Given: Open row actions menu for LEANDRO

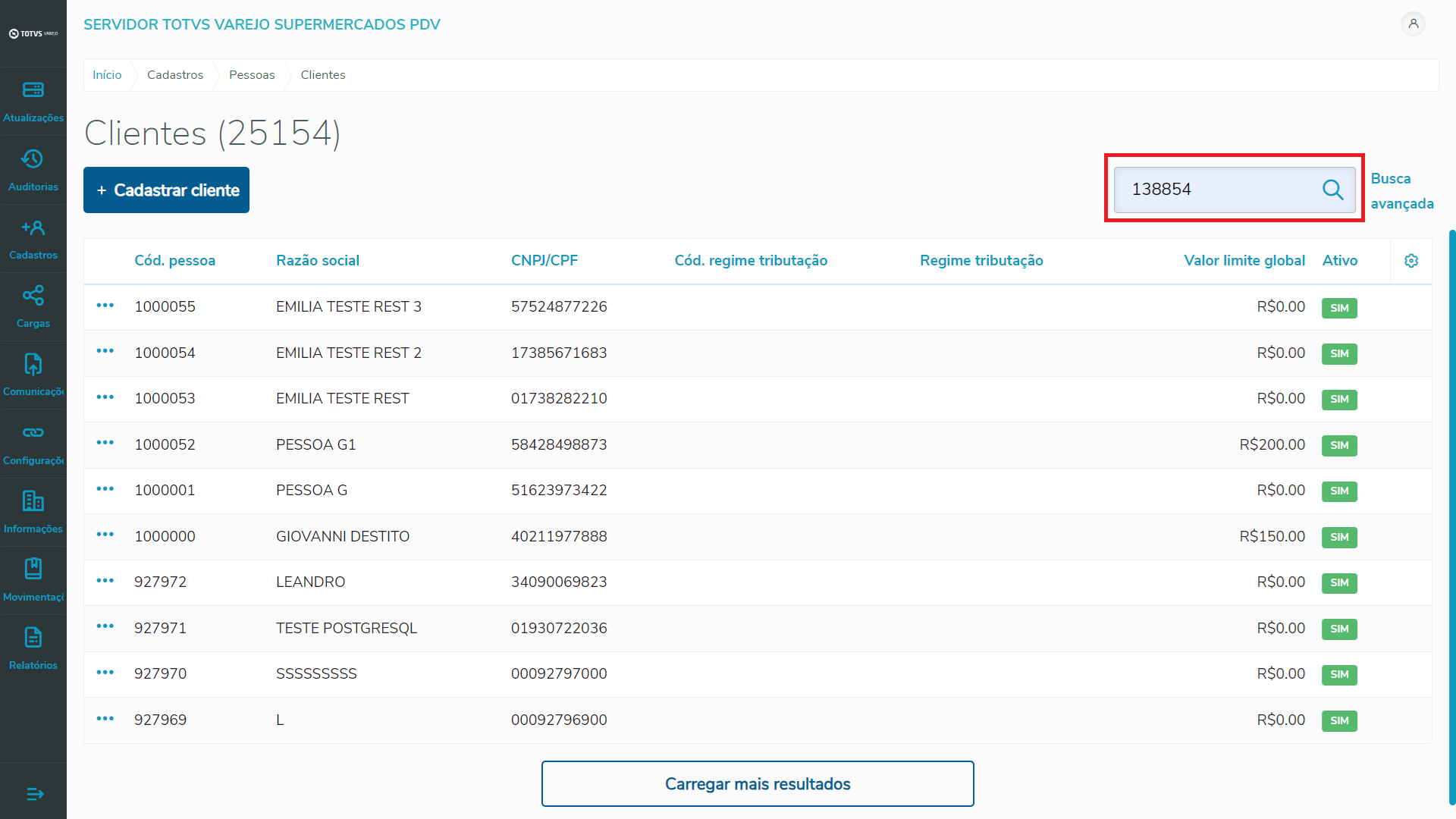Looking at the screenshot, I should click(x=105, y=581).
